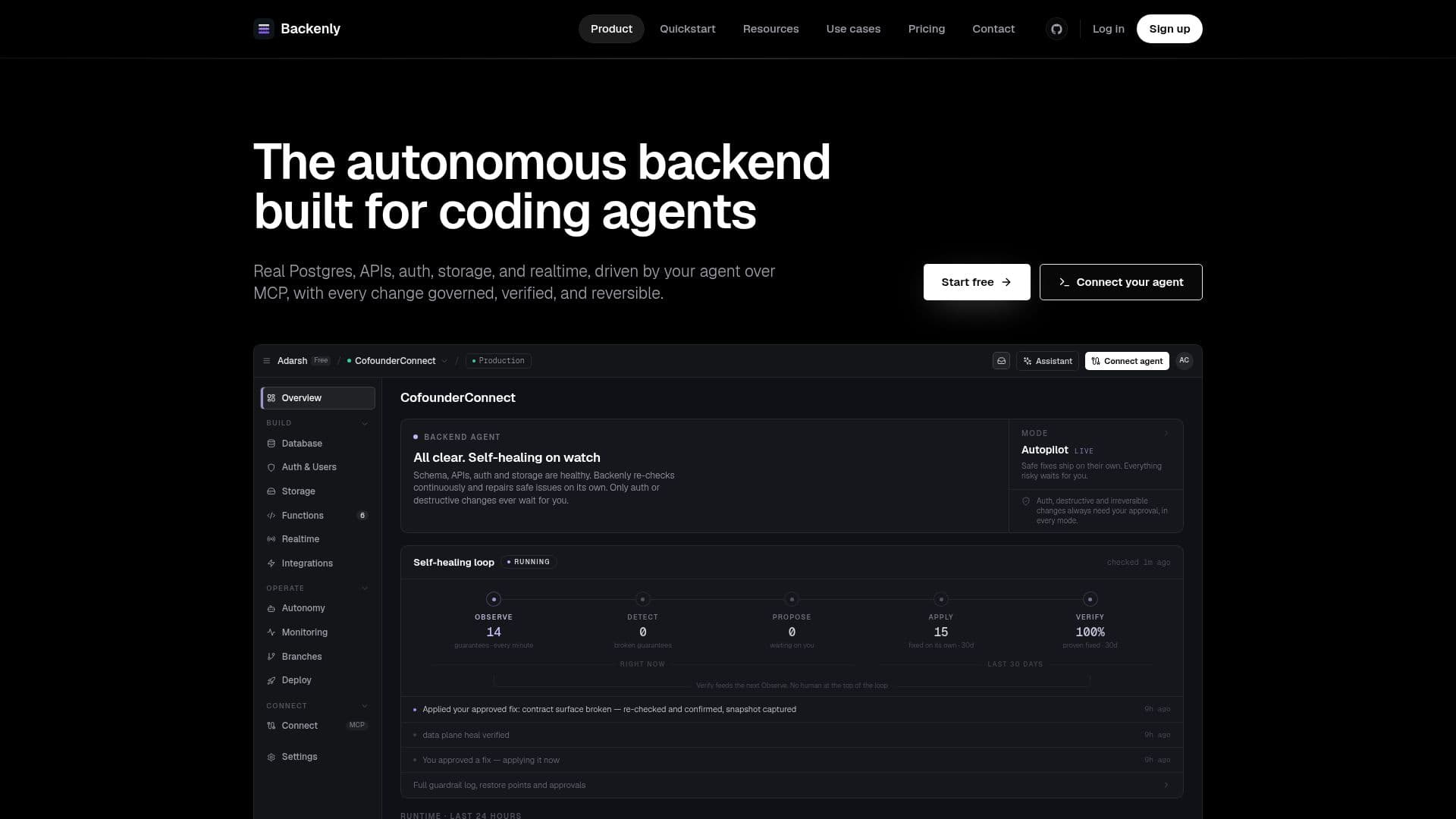Click the Verify step marker
The image size is (1456, 819).
pos(1090,599)
